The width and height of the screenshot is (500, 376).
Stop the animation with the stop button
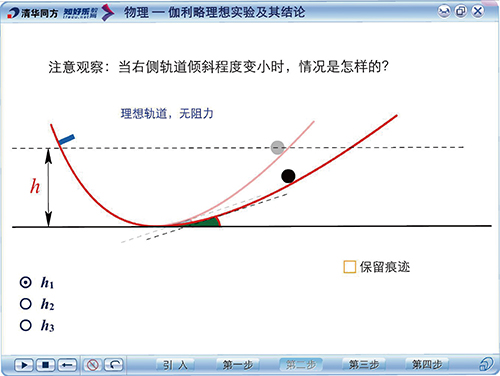[46, 365]
